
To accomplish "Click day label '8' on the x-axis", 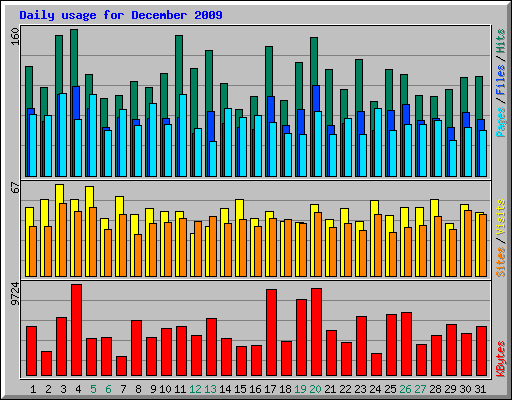I will click(138, 389).
